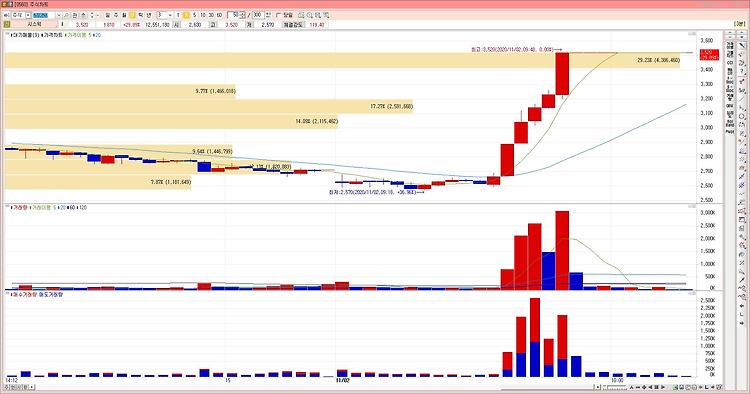Screen dimensions: 750x394
Task: Adjust the zoom slider in bottom bar
Action: pos(617,387)
